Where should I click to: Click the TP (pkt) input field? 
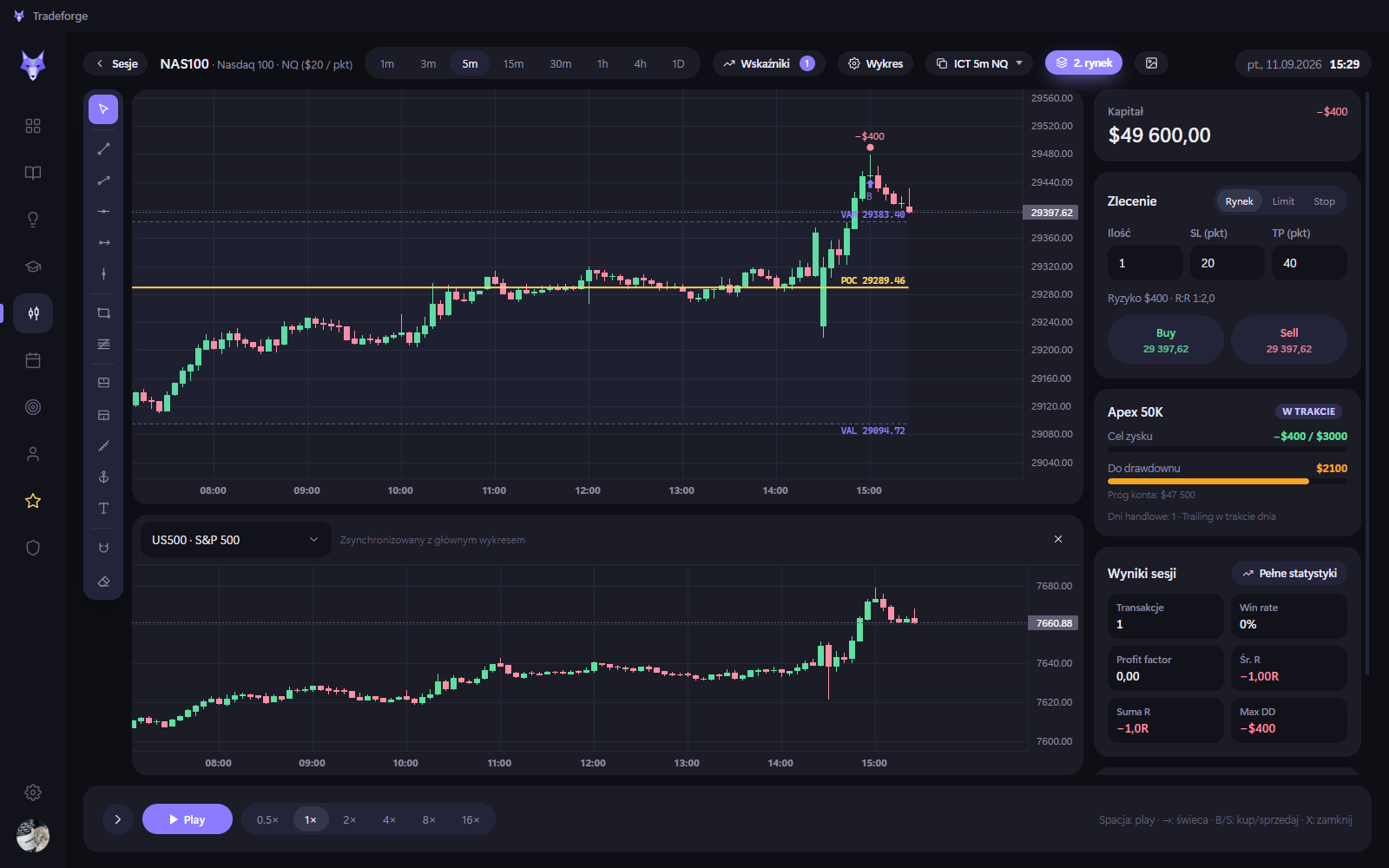1309,263
